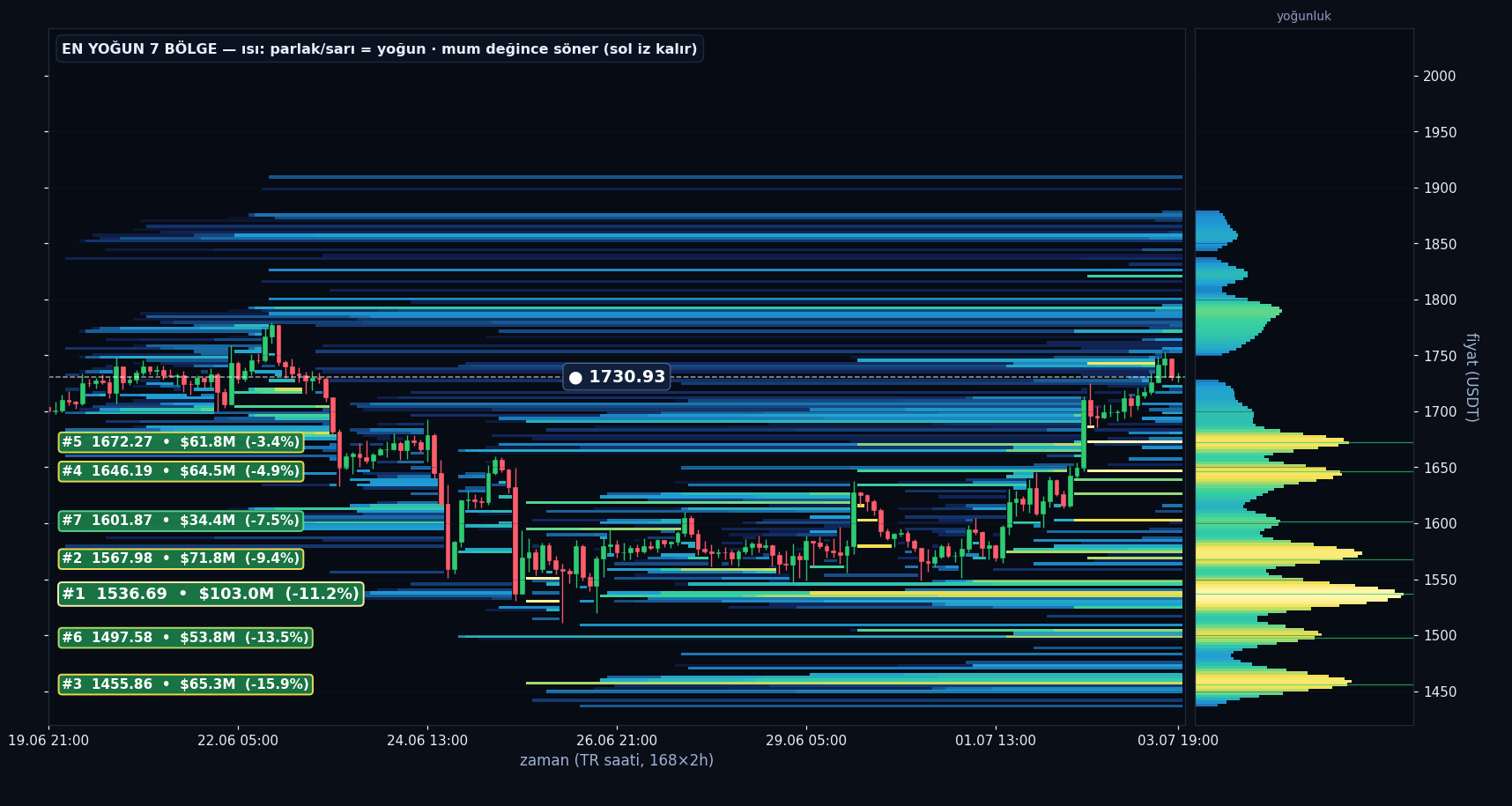Click the fiyat (USDT) axis label
This screenshot has height=806, width=1512.
[x=1471, y=377]
